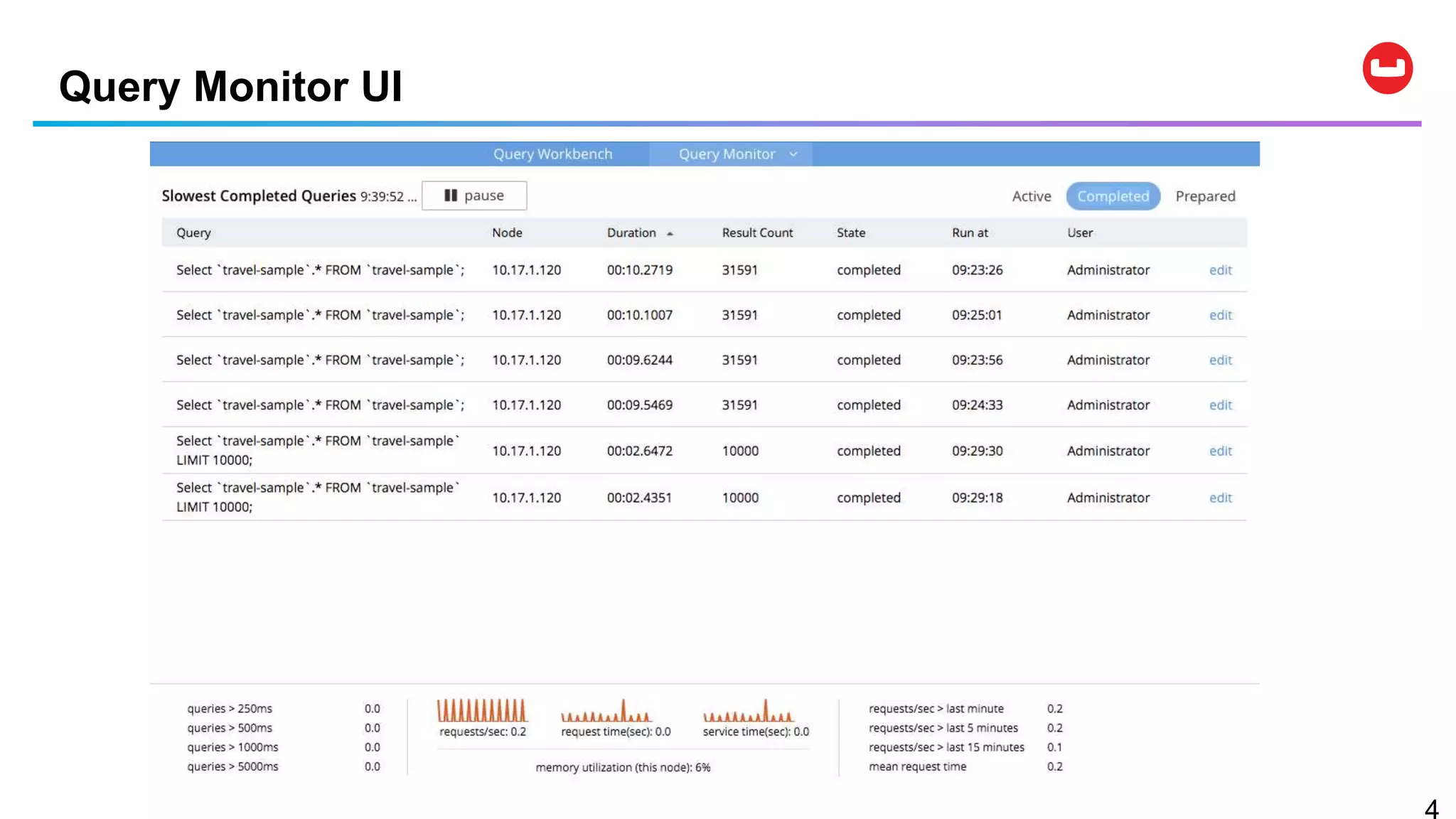Click 'requests/sec > last 15 minutes' label
1456x819 pixels.
tap(946, 747)
